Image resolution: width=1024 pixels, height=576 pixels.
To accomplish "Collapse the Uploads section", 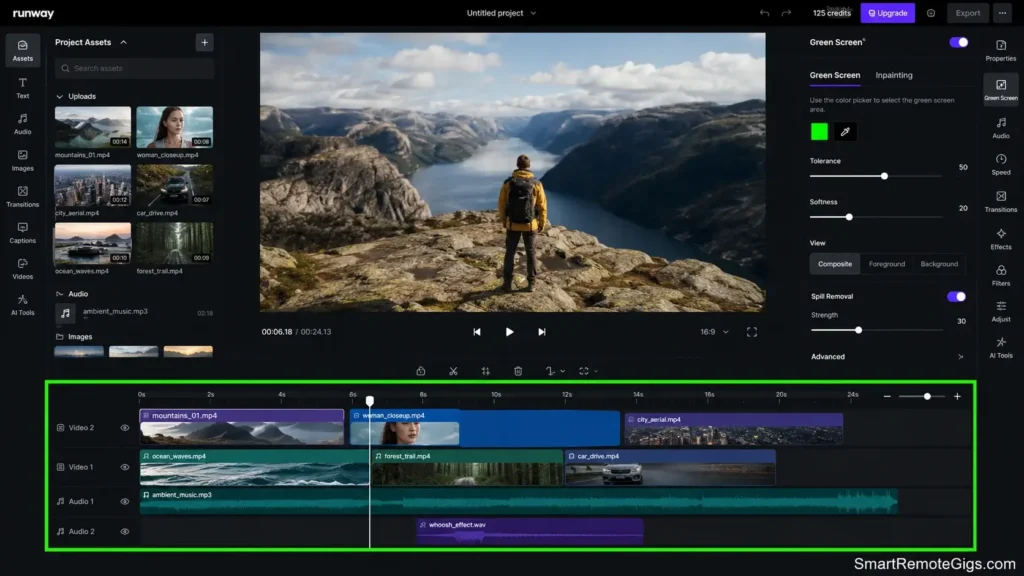I will click(x=59, y=97).
